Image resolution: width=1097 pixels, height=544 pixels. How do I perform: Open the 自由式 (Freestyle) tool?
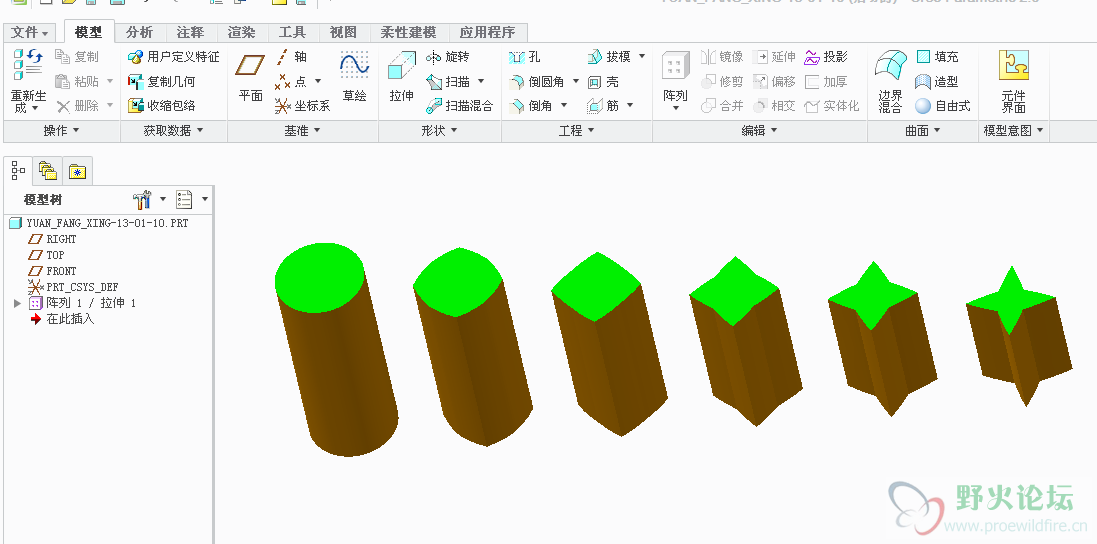[943, 106]
